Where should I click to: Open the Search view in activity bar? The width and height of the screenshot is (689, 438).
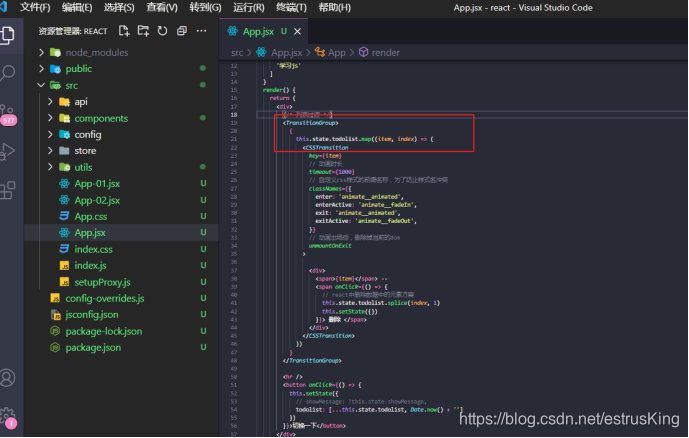click(7, 72)
